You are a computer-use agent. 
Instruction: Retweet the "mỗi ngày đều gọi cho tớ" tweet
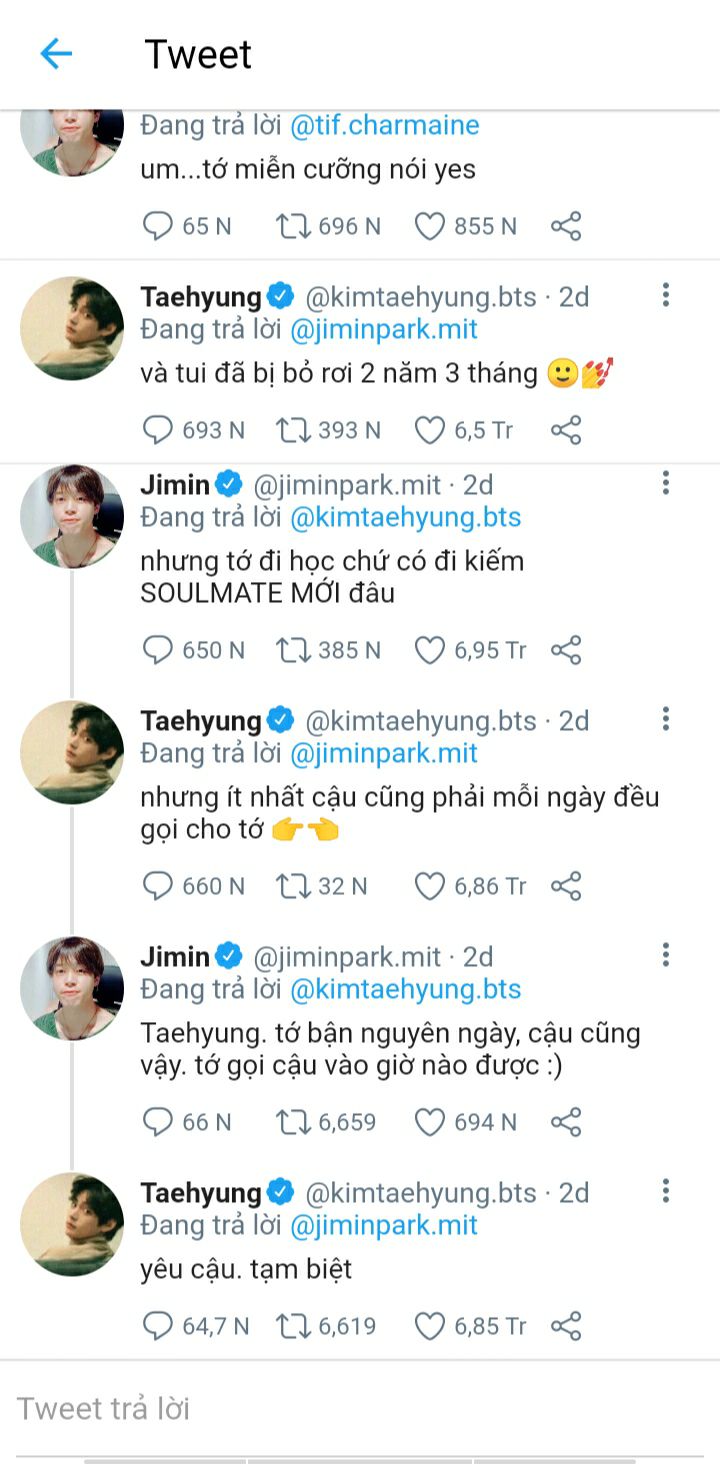click(x=295, y=886)
